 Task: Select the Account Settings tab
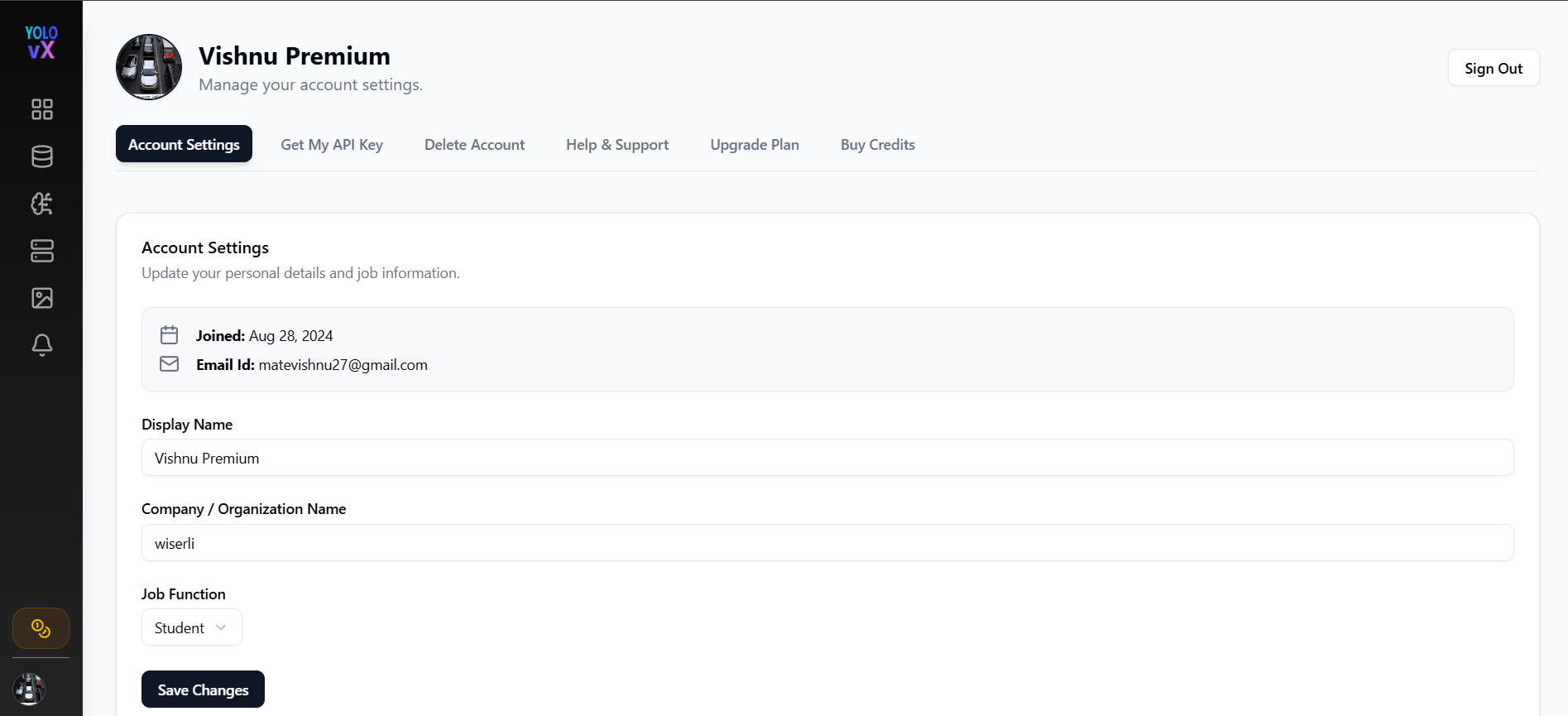184,144
